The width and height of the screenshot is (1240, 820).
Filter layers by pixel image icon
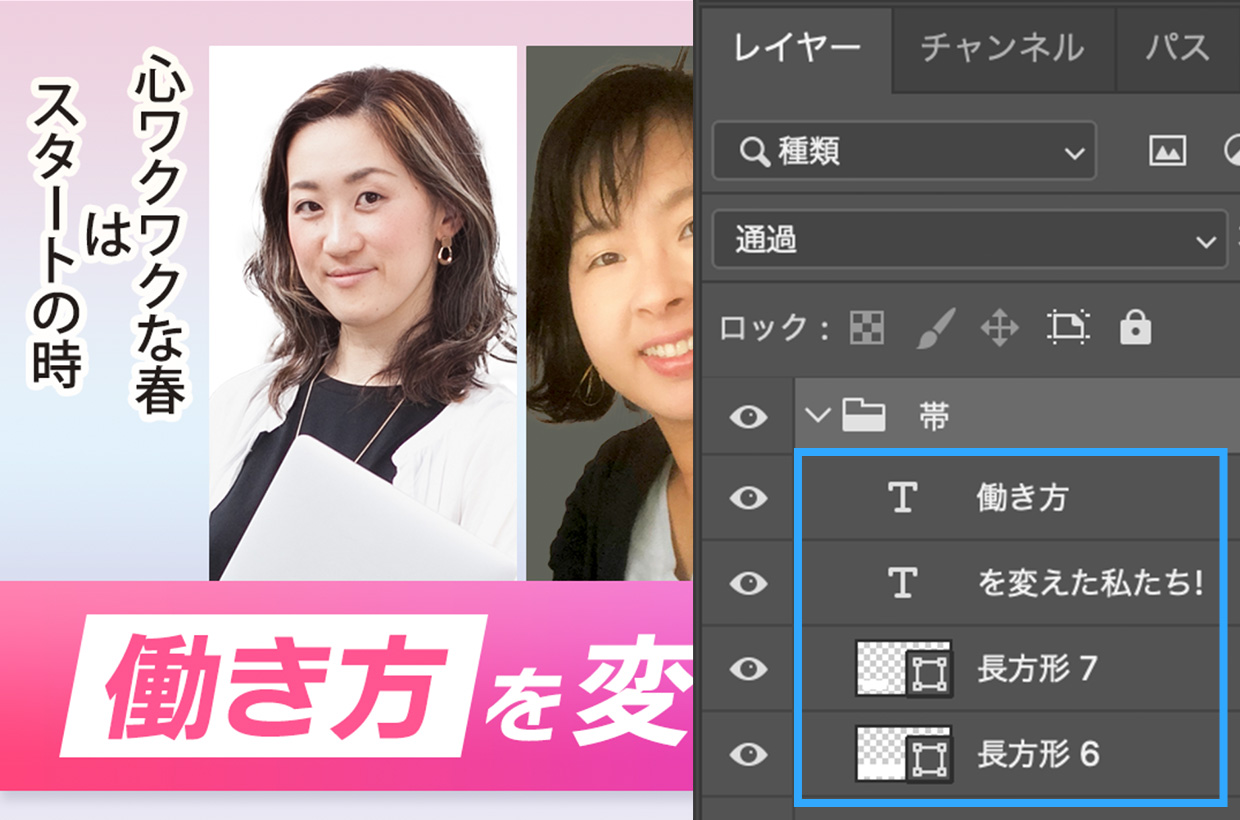tap(1167, 151)
